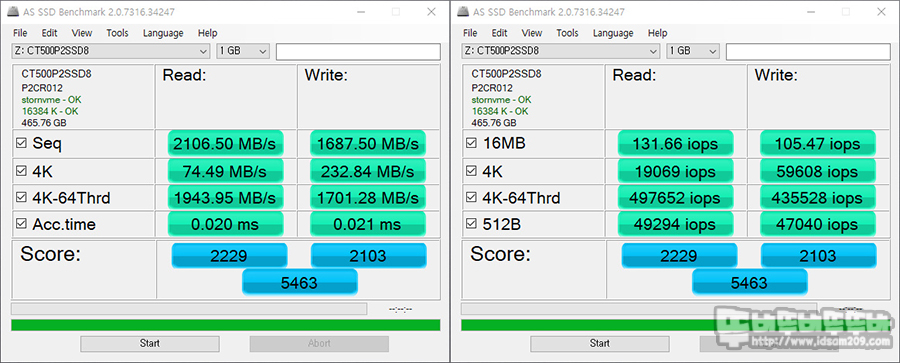Toggle the 4K-64Thrd checkbox in right window

coord(471,198)
